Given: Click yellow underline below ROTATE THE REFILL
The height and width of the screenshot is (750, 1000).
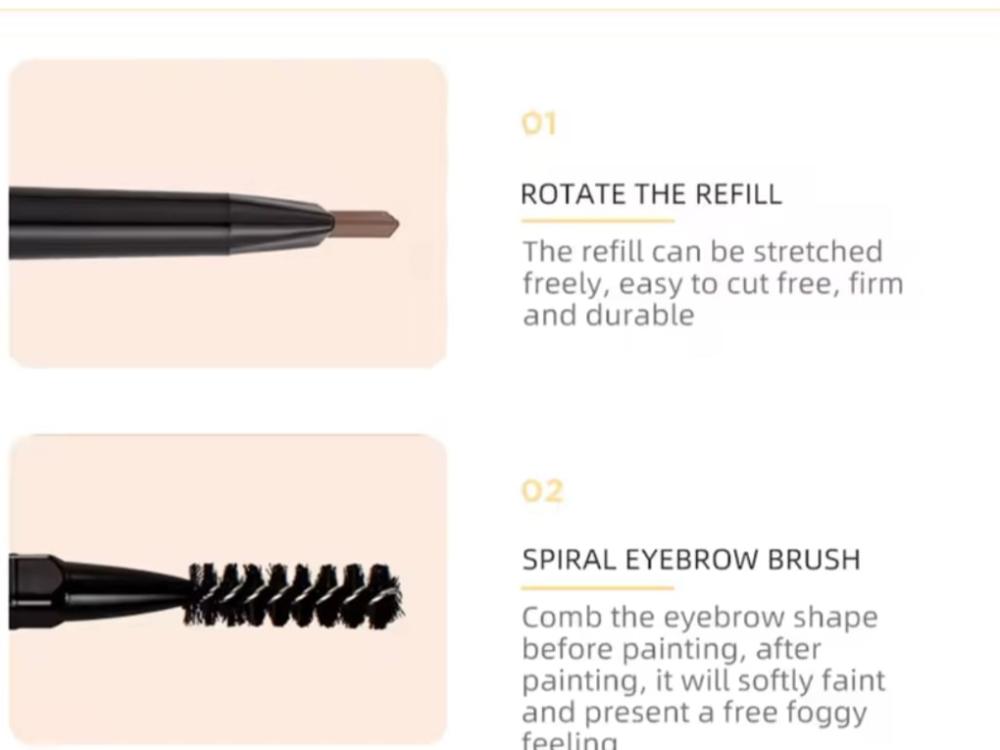Looking at the screenshot, I should coord(598,221).
